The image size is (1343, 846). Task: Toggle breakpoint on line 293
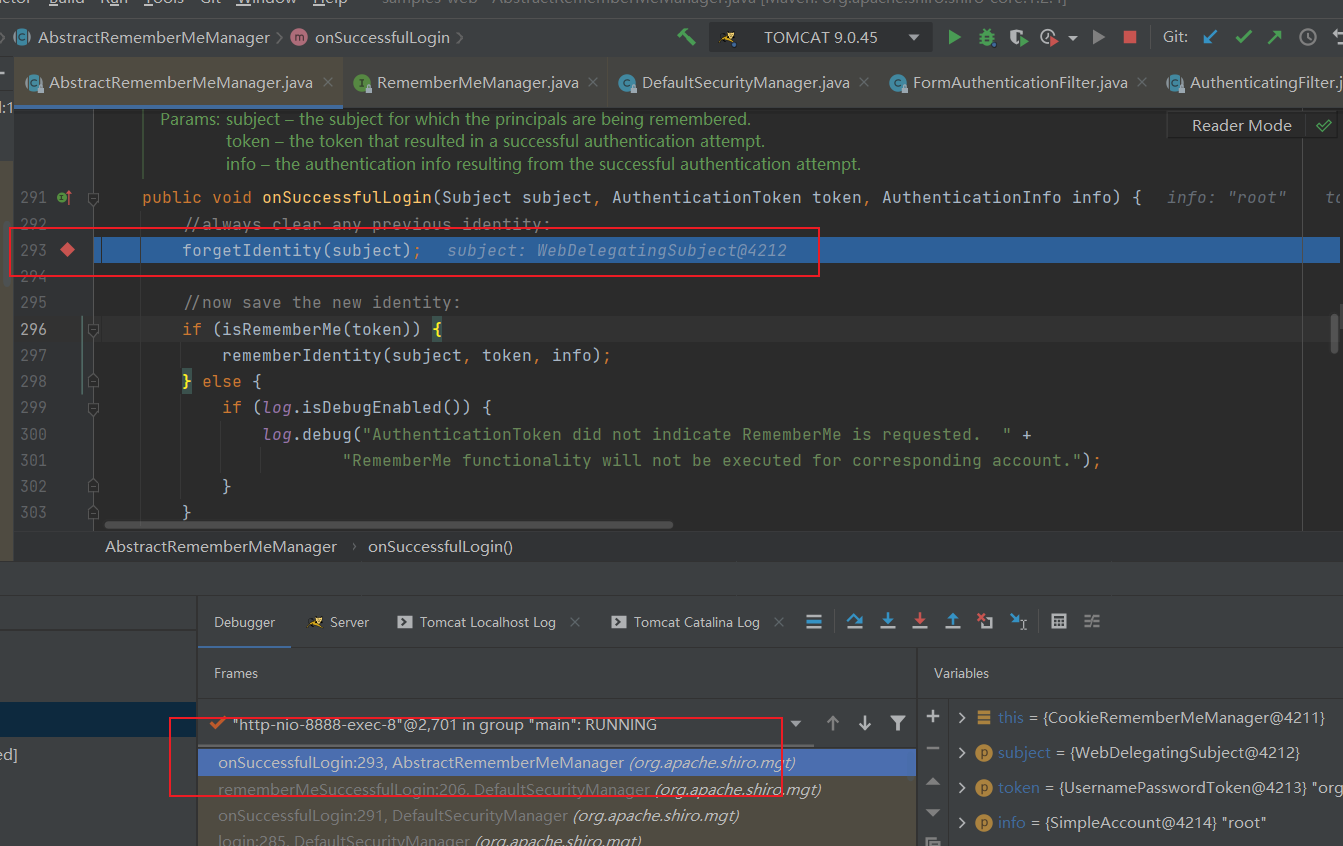67,250
